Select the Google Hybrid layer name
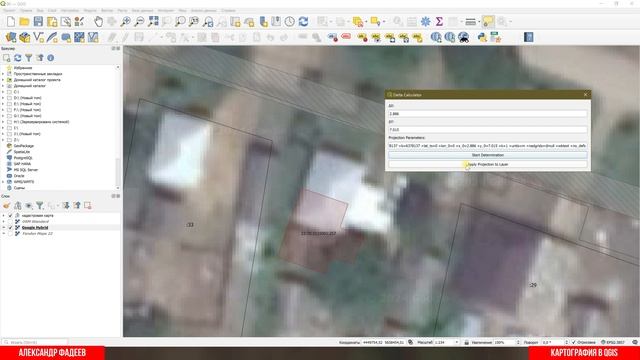The height and width of the screenshot is (360, 640). [x=35, y=227]
